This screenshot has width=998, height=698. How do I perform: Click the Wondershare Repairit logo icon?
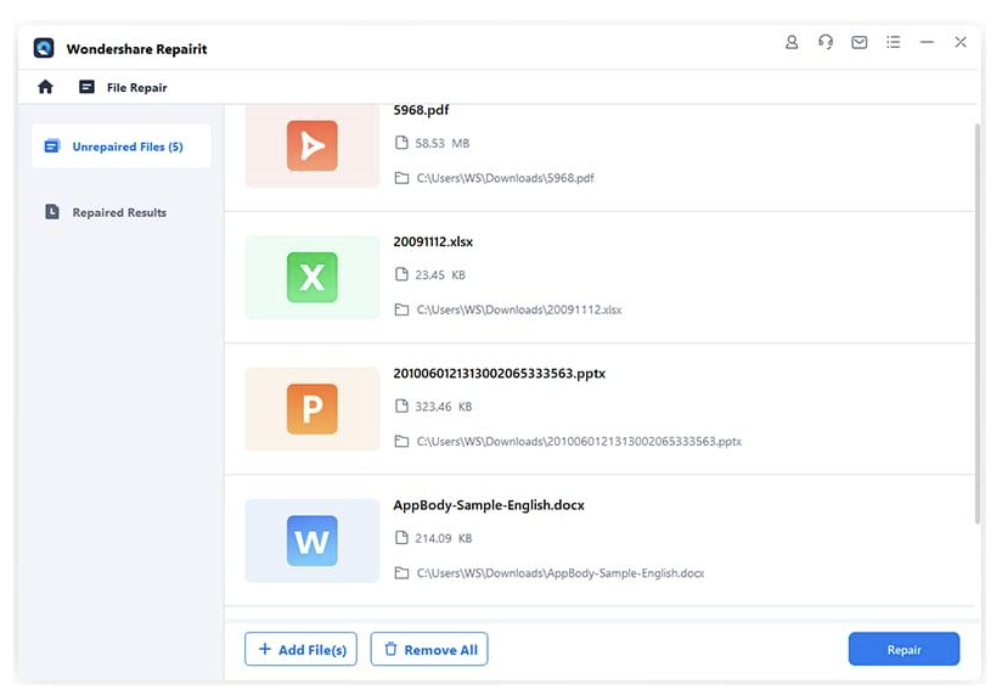point(44,48)
